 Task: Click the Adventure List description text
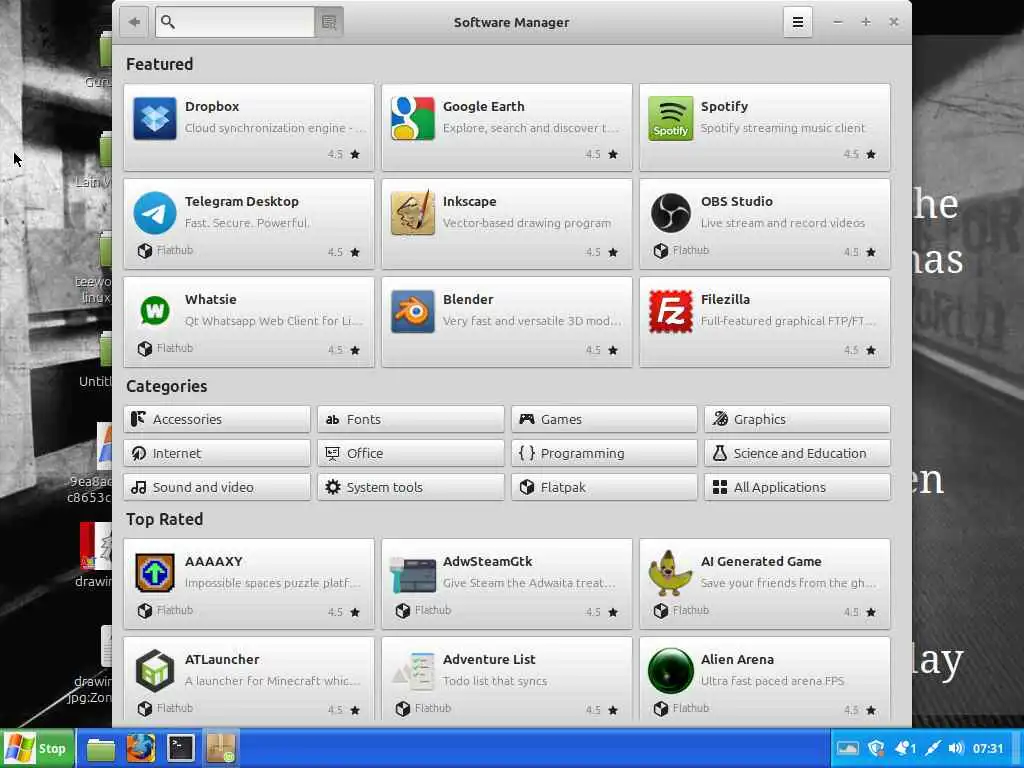point(495,681)
